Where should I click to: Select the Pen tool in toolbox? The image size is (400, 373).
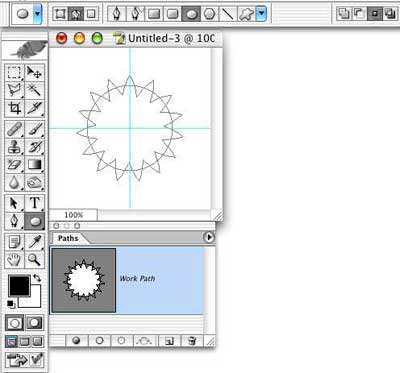tap(15, 221)
